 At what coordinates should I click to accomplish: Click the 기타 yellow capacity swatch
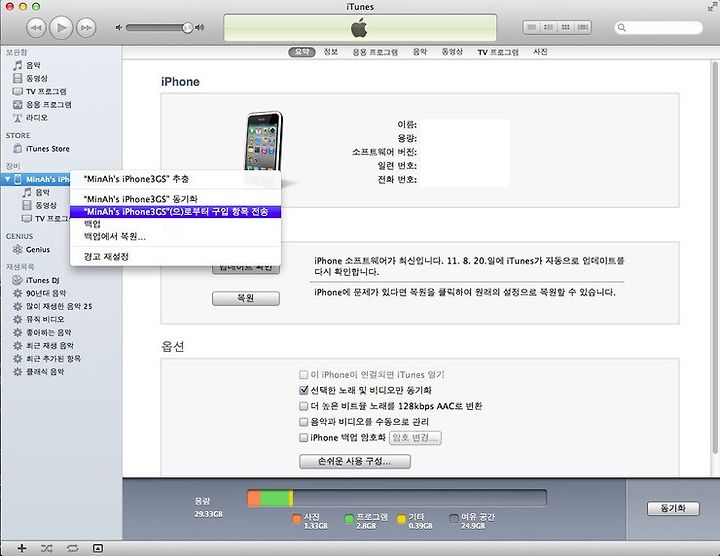[x=401, y=519]
